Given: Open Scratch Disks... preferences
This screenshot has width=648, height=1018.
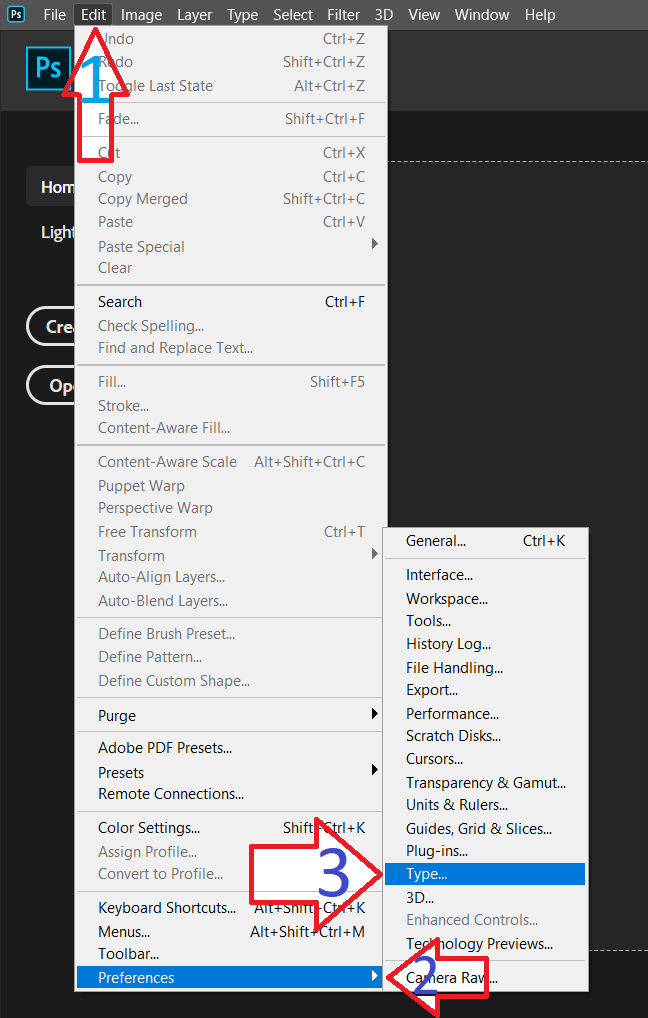Looking at the screenshot, I should (485, 736).
